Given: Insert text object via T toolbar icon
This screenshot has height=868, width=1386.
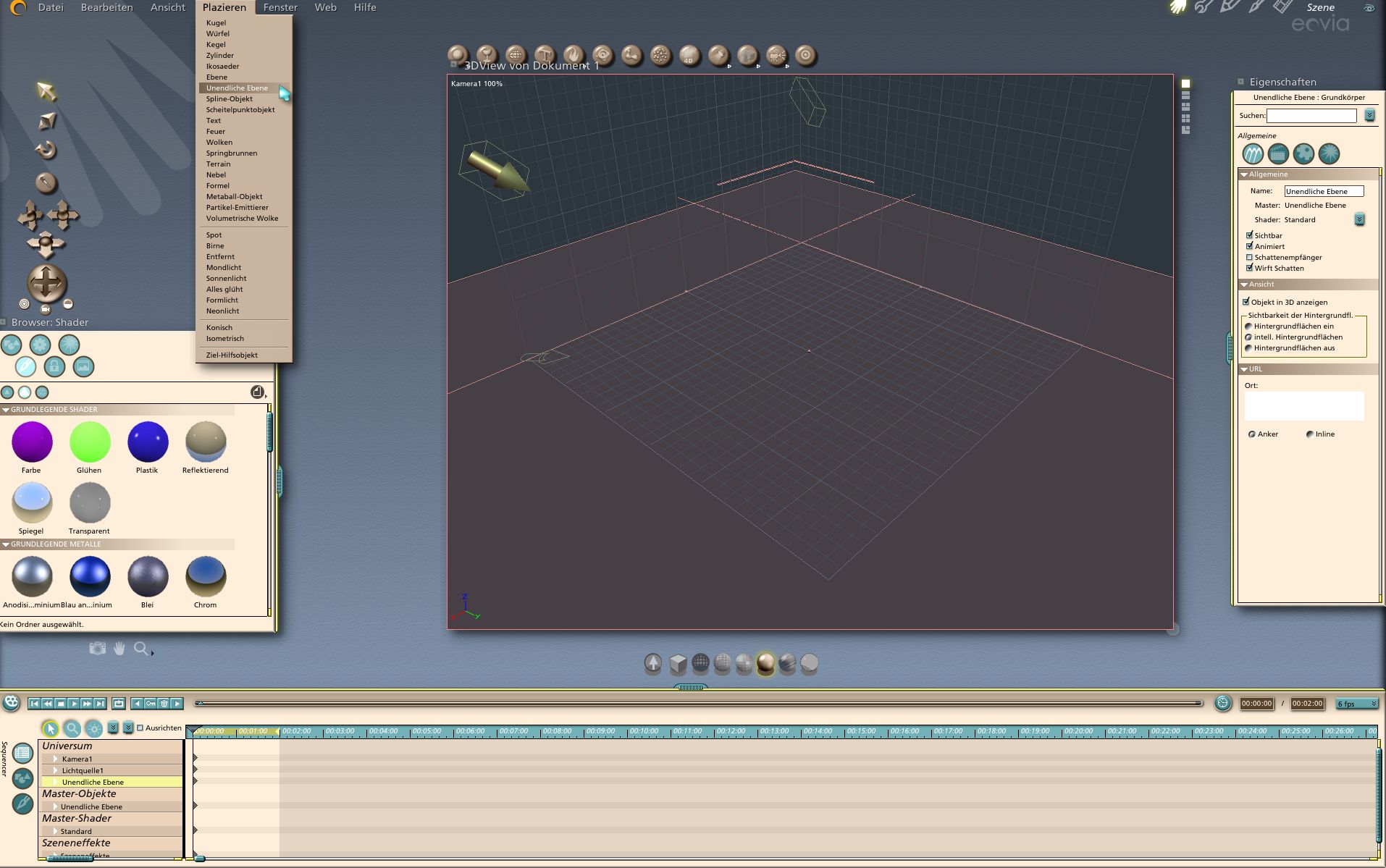Looking at the screenshot, I should pyautogui.click(x=545, y=56).
